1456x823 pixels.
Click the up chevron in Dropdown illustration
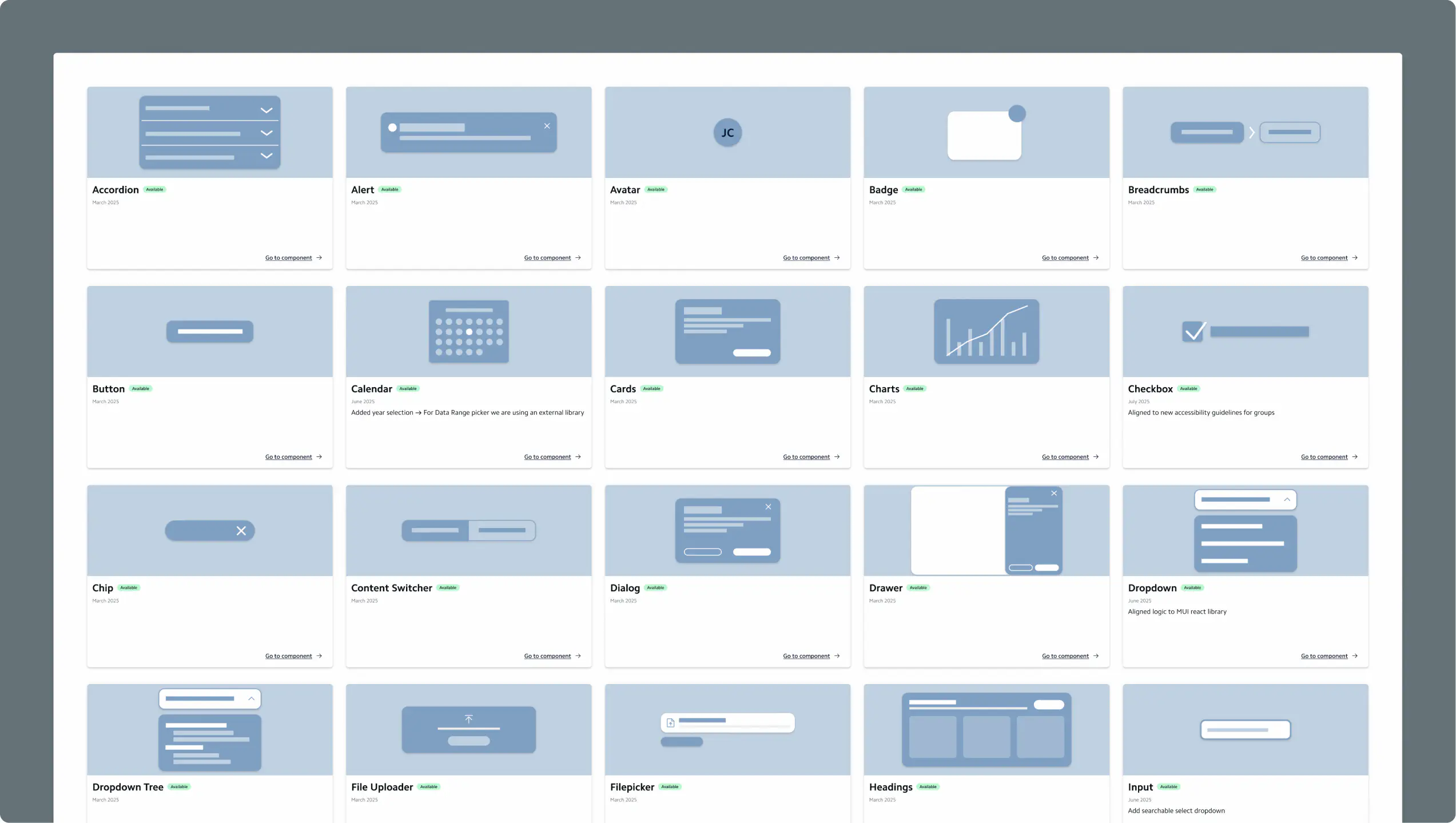pyautogui.click(x=1287, y=499)
